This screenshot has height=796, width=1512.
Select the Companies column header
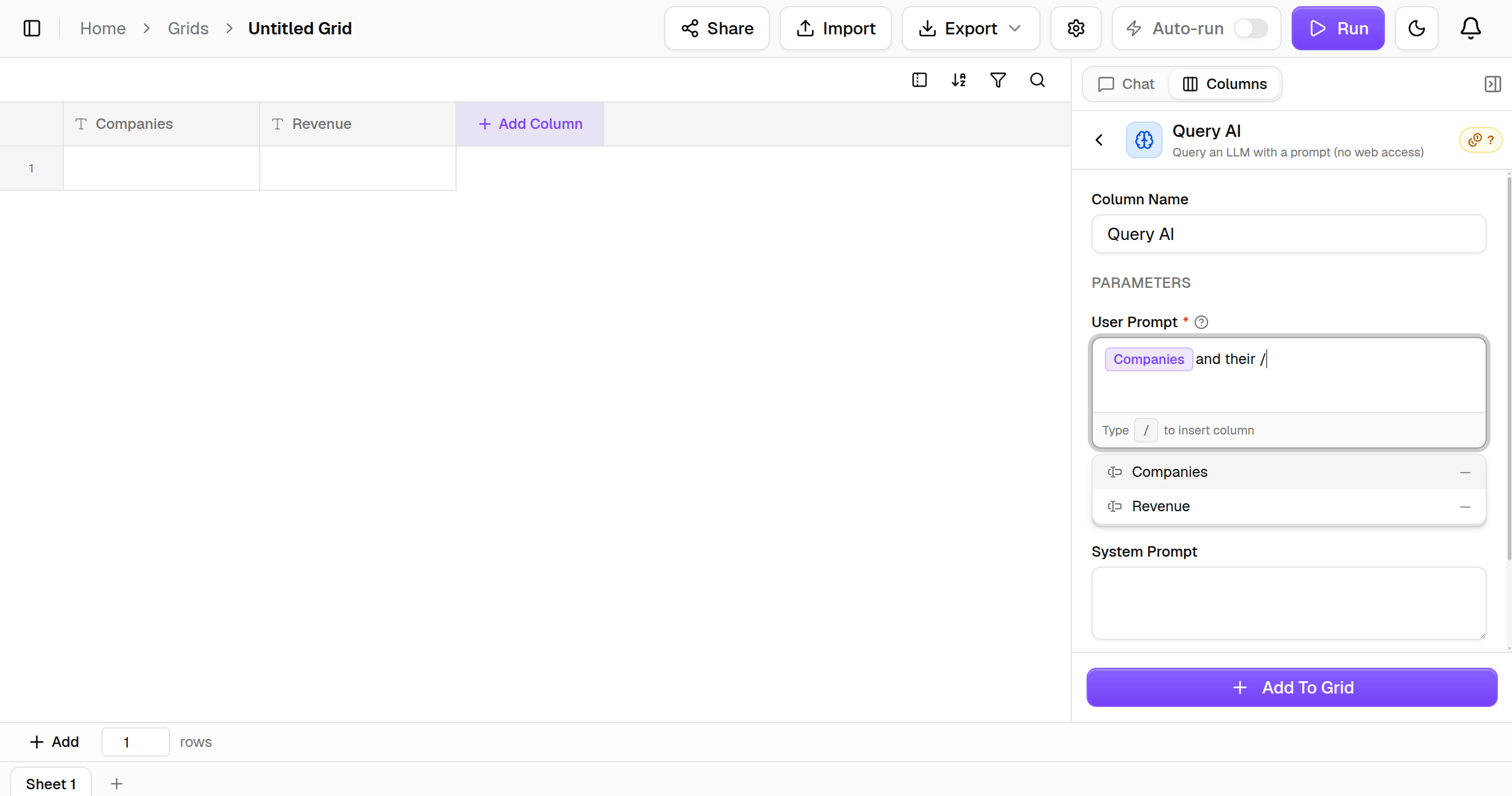coord(161,124)
